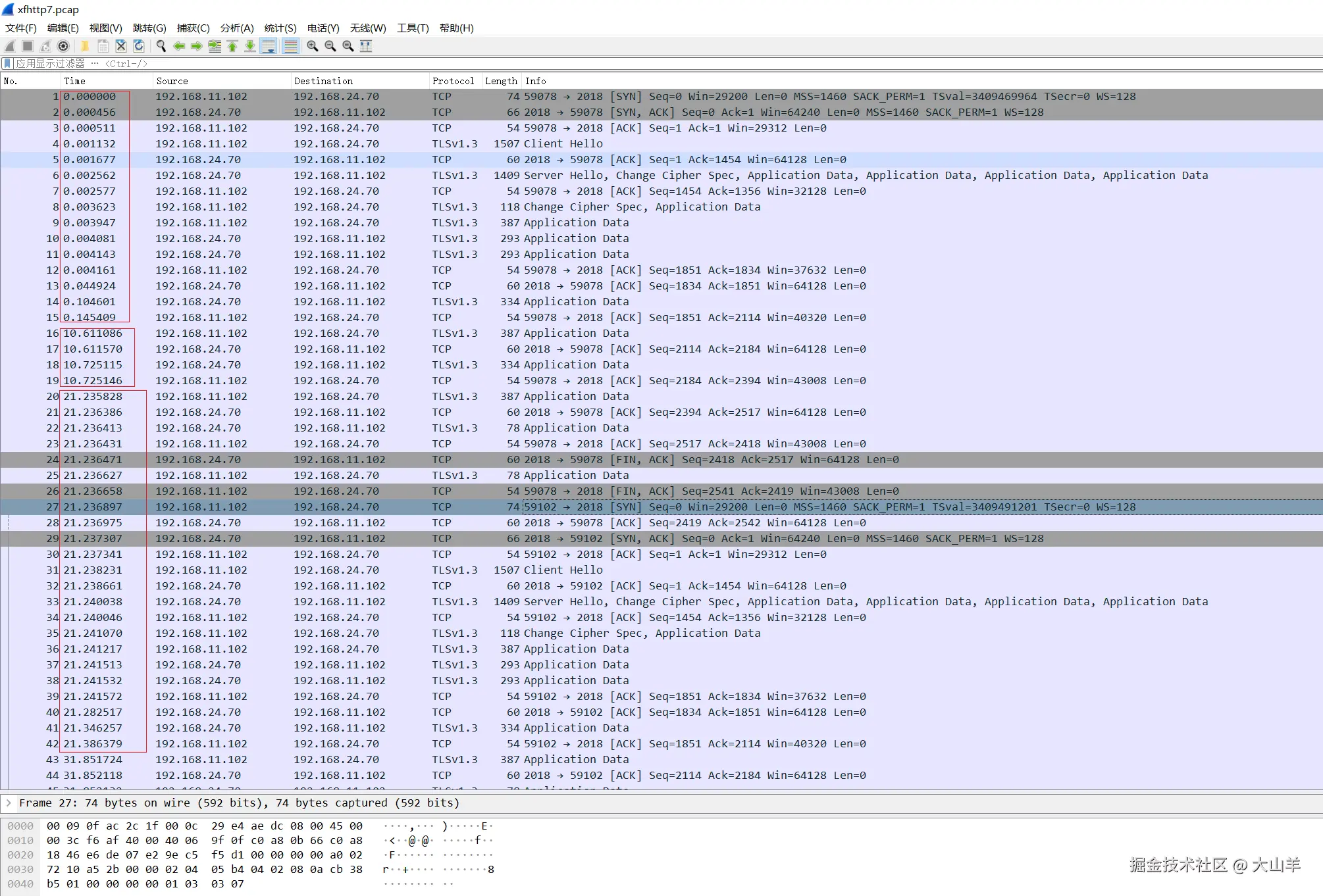This screenshot has width=1323, height=896.
Task: Open capture options gear icon
Action: tap(63, 46)
